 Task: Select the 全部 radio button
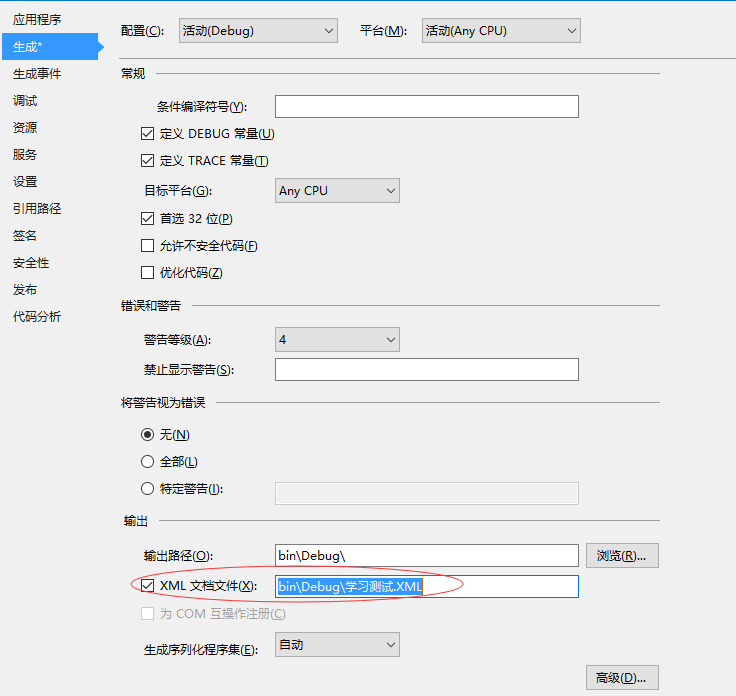tap(147, 462)
